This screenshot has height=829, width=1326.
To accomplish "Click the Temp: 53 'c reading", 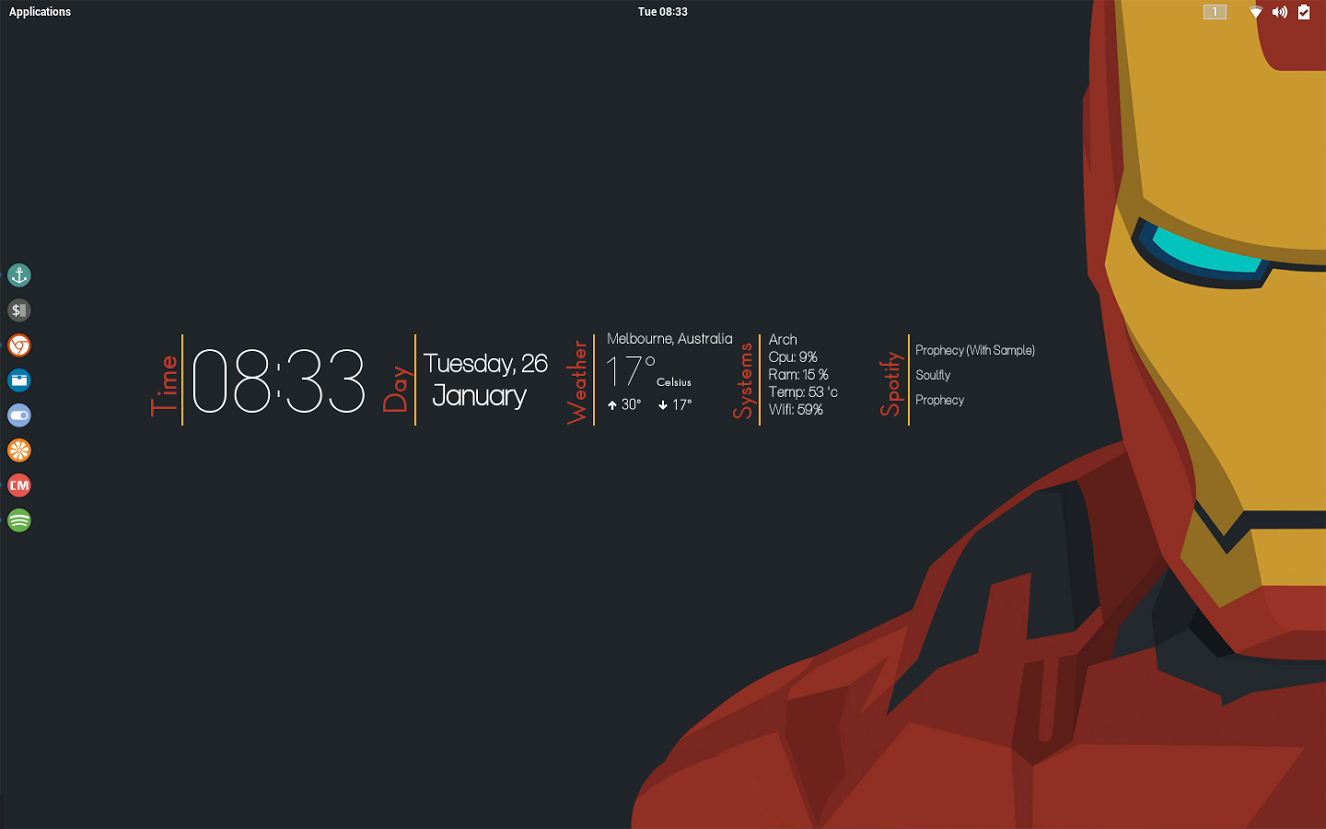I will pos(803,392).
